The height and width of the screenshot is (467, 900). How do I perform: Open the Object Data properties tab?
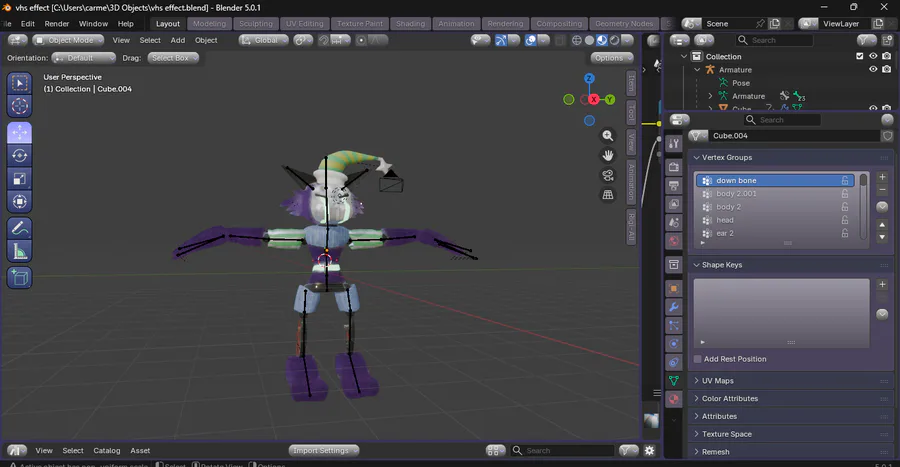674,380
